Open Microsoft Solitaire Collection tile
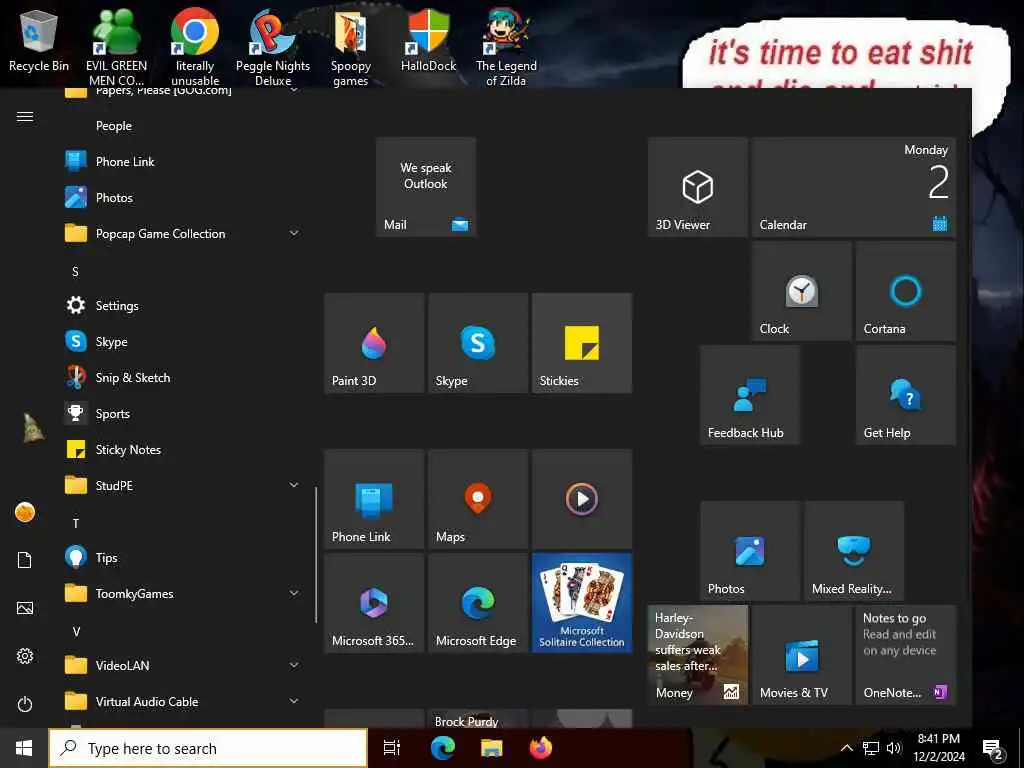The height and width of the screenshot is (768, 1024). point(582,603)
